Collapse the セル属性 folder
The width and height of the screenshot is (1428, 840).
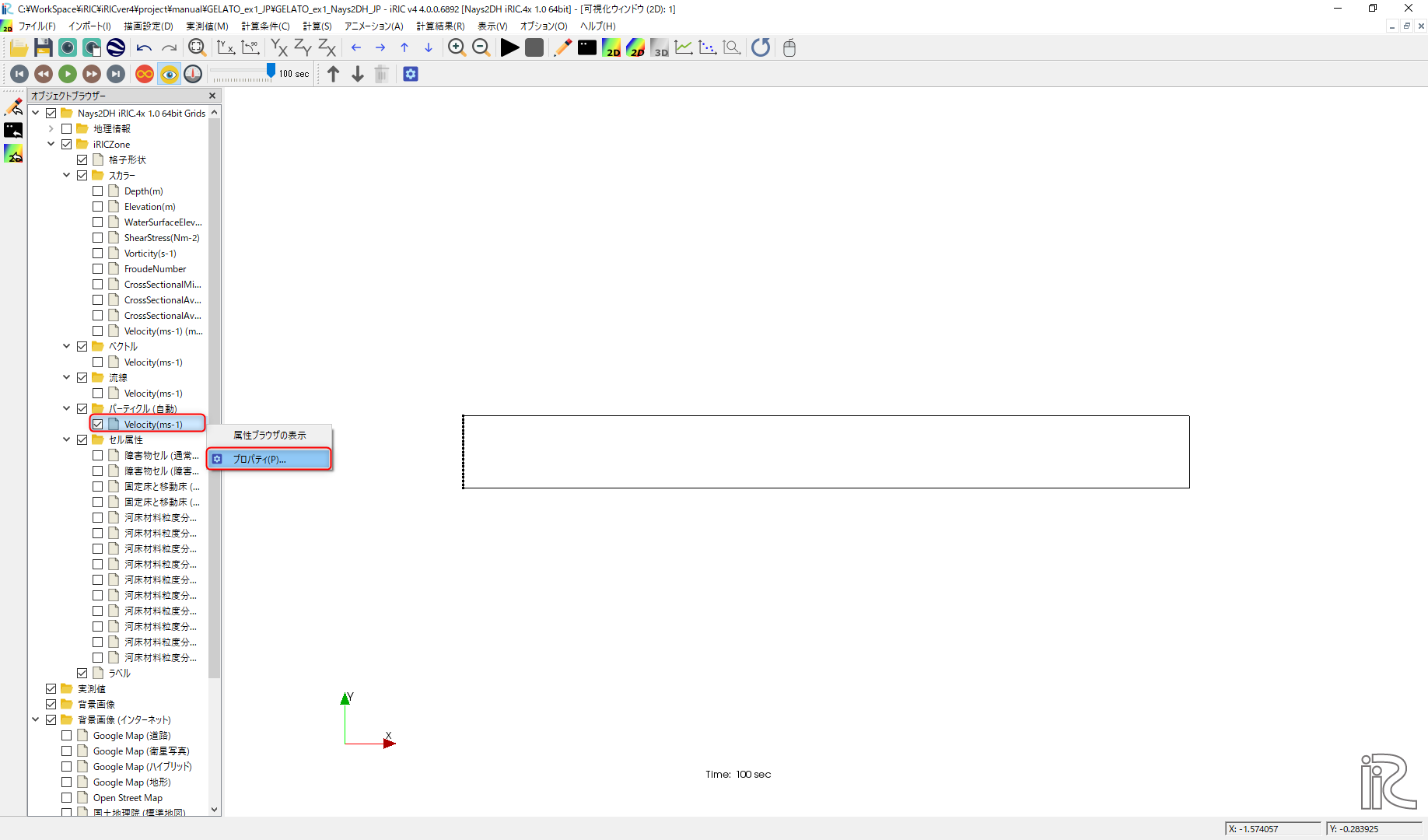pyautogui.click(x=67, y=440)
